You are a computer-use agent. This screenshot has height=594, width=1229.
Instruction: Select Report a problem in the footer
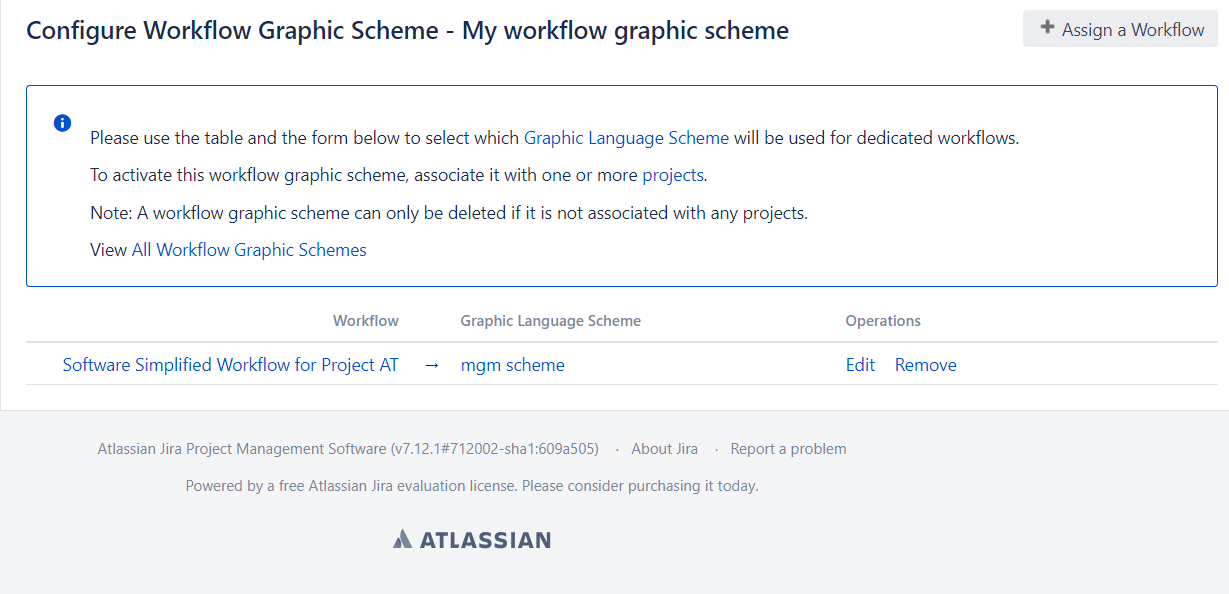pos(788,449)
